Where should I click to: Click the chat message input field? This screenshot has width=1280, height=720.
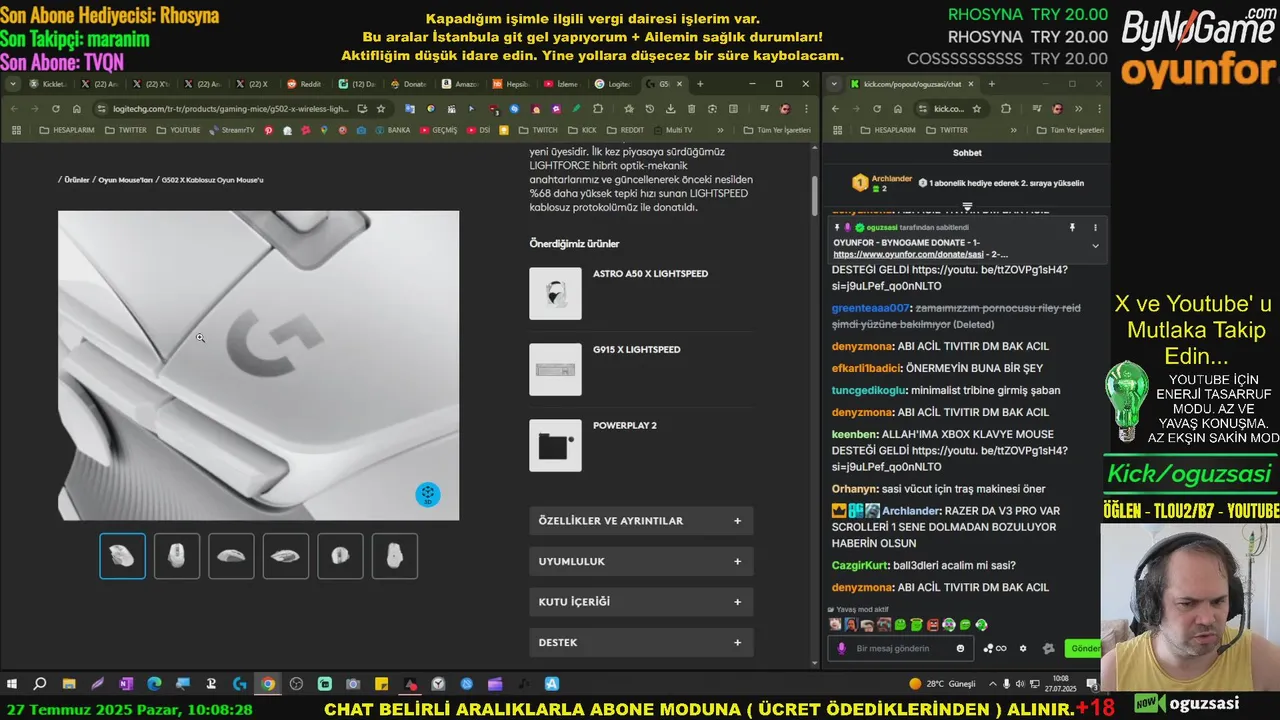coord(900,648)
